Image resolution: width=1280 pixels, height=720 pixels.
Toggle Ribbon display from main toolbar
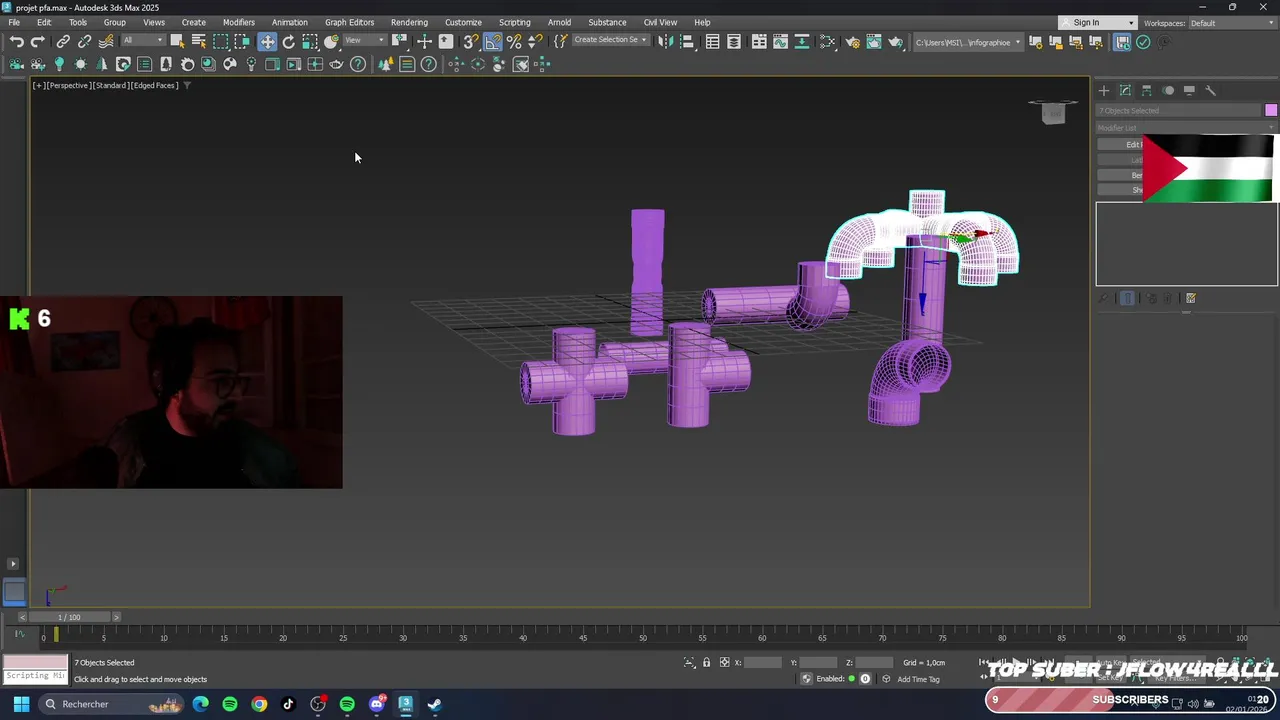(759, 42)
